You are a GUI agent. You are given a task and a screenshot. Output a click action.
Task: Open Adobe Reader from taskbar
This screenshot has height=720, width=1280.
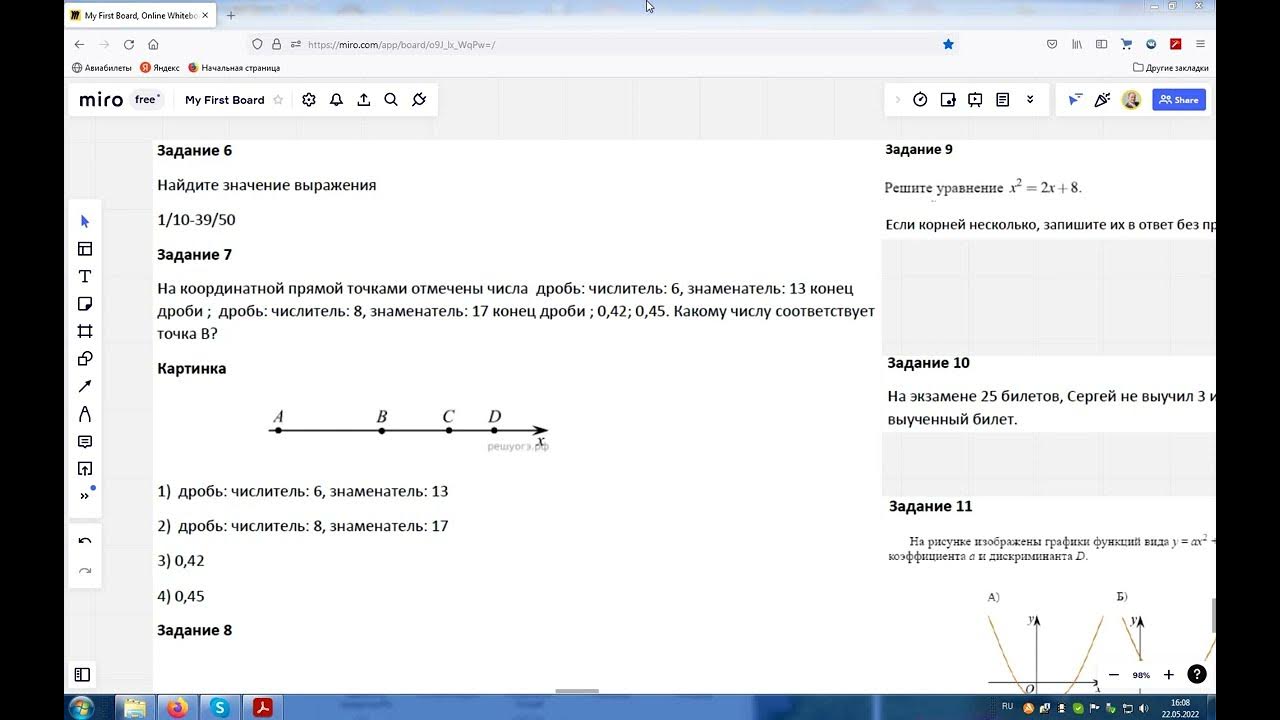[262, 708]
